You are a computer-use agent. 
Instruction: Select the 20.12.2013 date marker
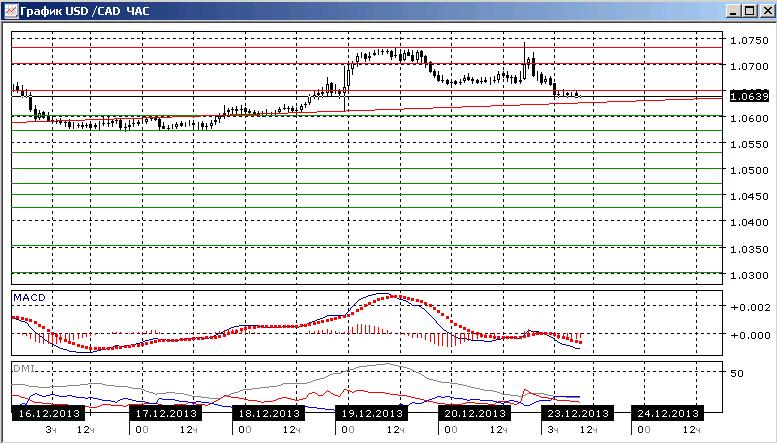point(475,413)
